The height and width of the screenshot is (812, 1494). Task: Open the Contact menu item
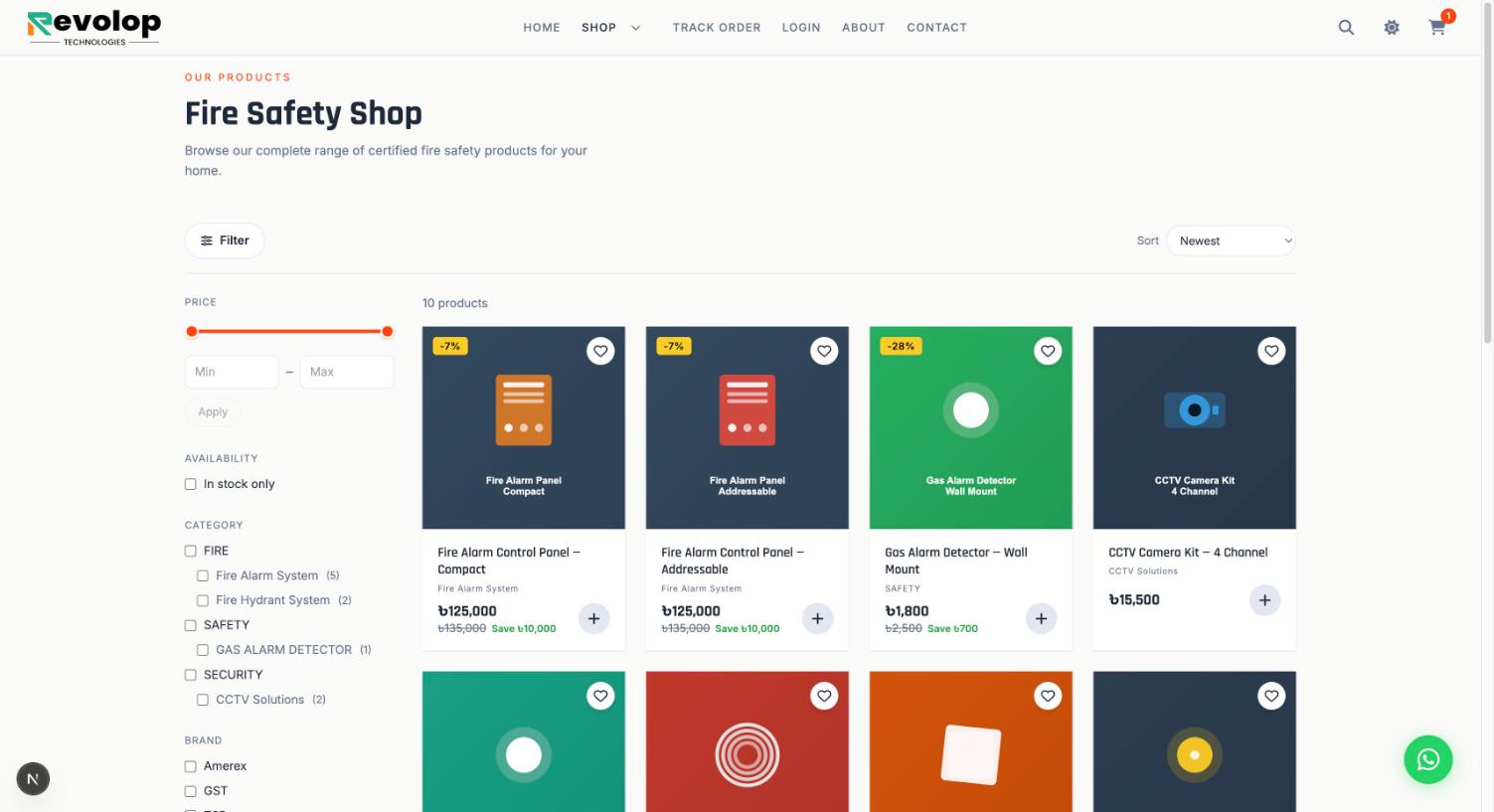tap(936, 28)
